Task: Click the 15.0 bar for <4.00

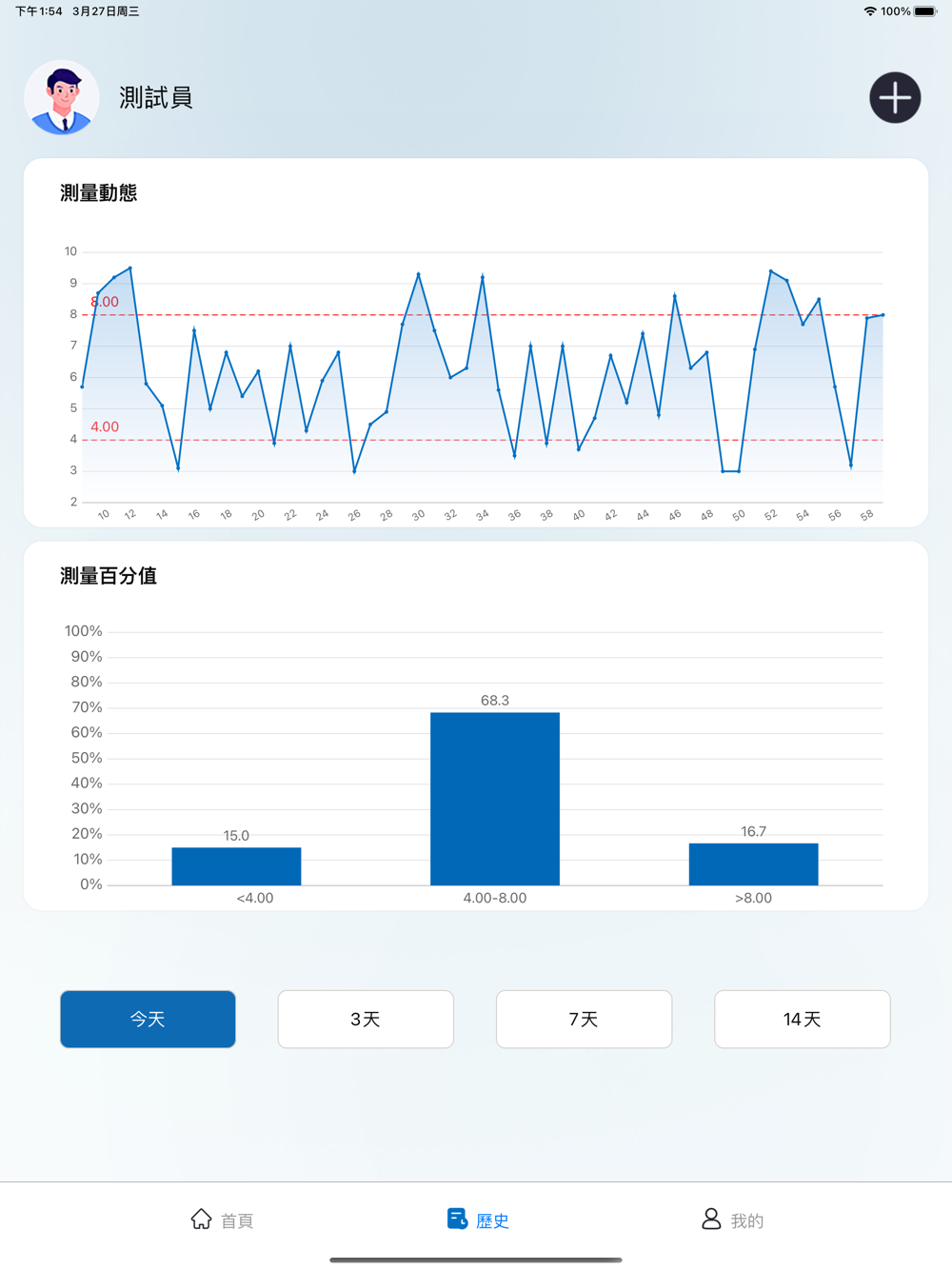Action: 236,866
